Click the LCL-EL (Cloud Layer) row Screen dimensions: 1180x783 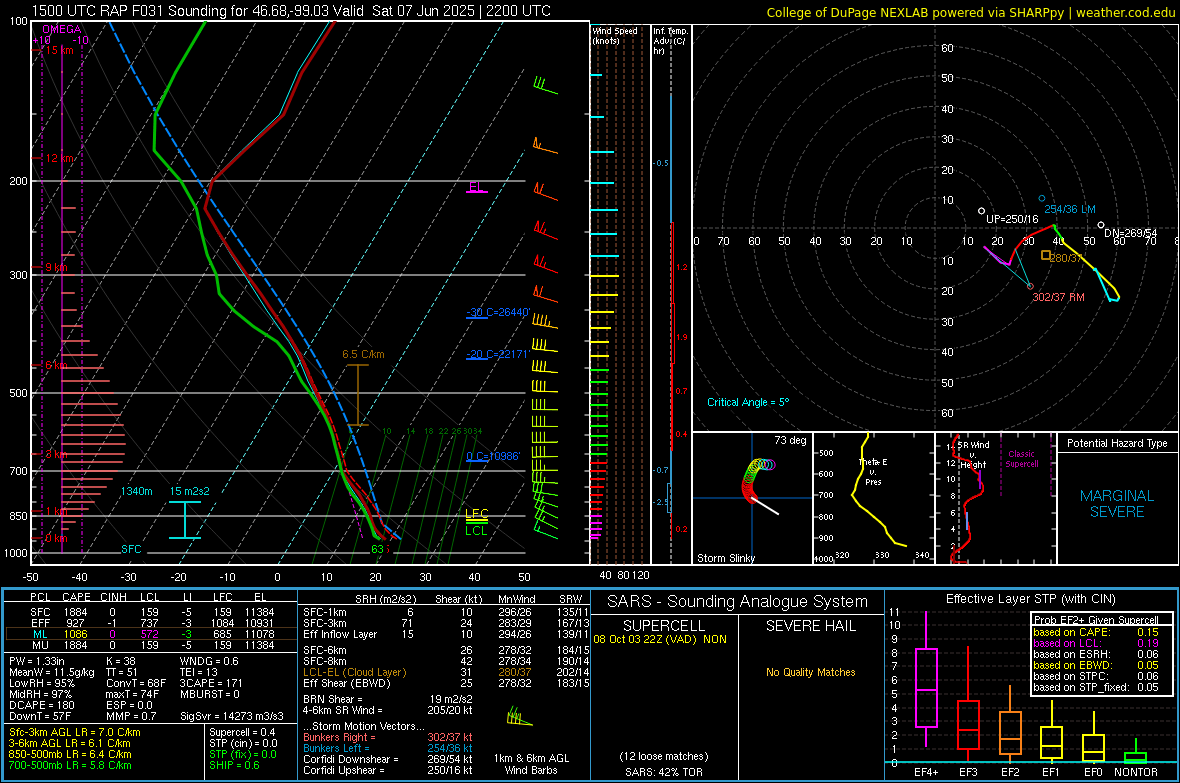446,672
